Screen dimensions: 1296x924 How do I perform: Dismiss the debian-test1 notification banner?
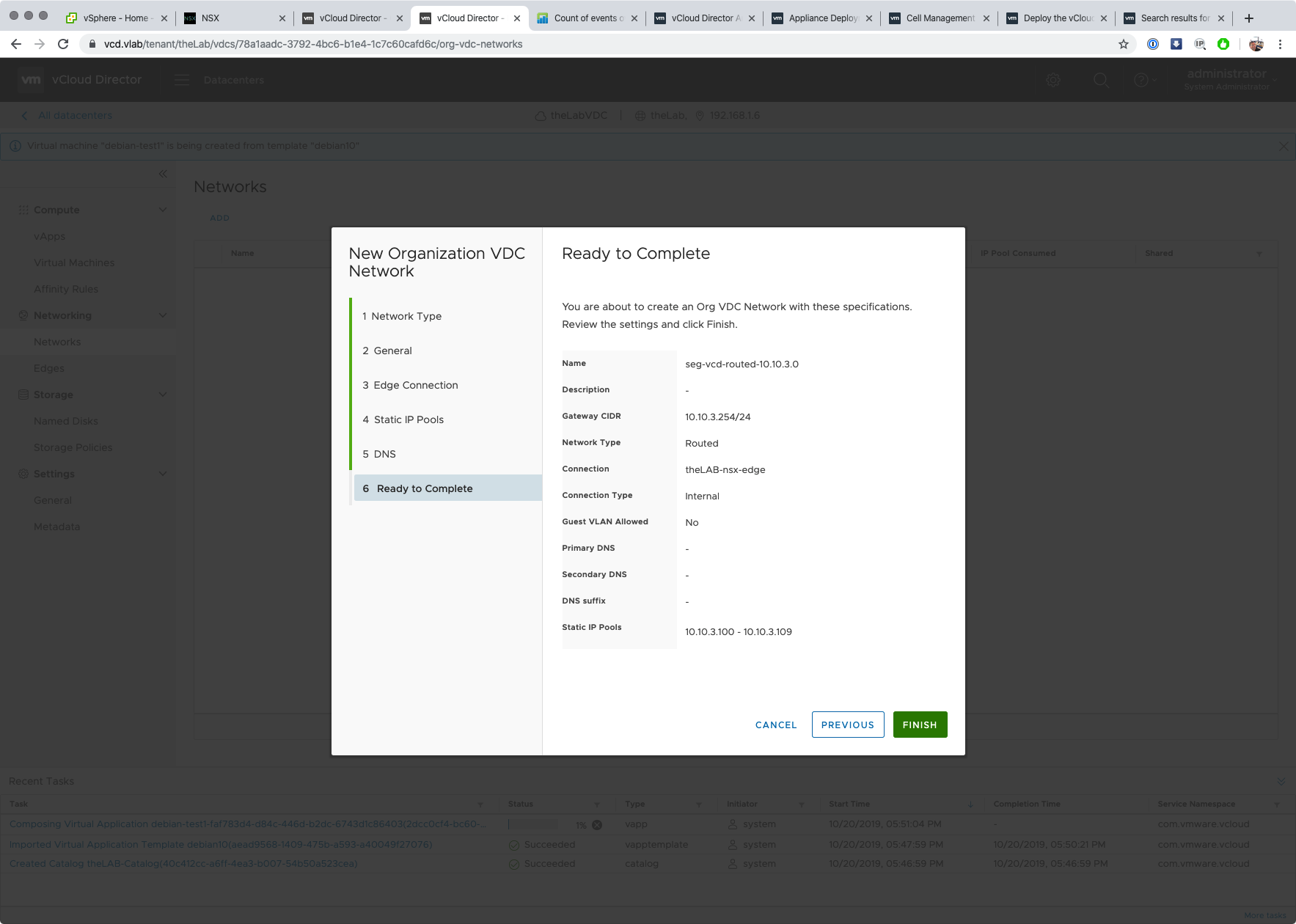(x=1283, y=146)
